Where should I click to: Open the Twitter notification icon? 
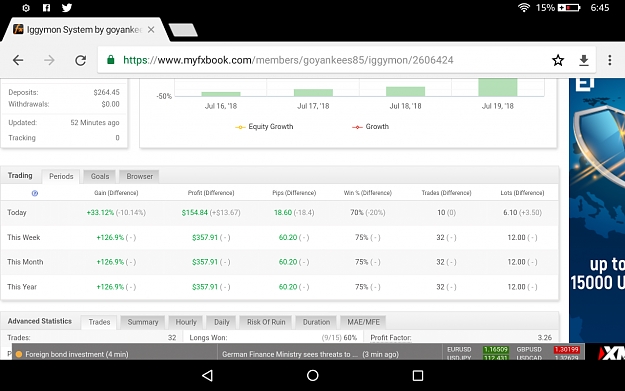(67, 8)
